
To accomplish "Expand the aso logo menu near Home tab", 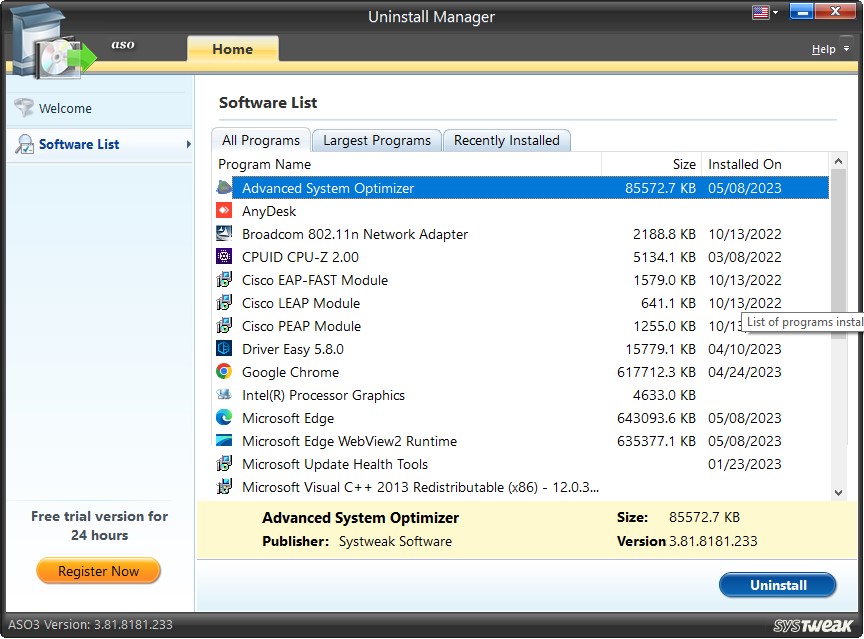I will tap(122, 45).
